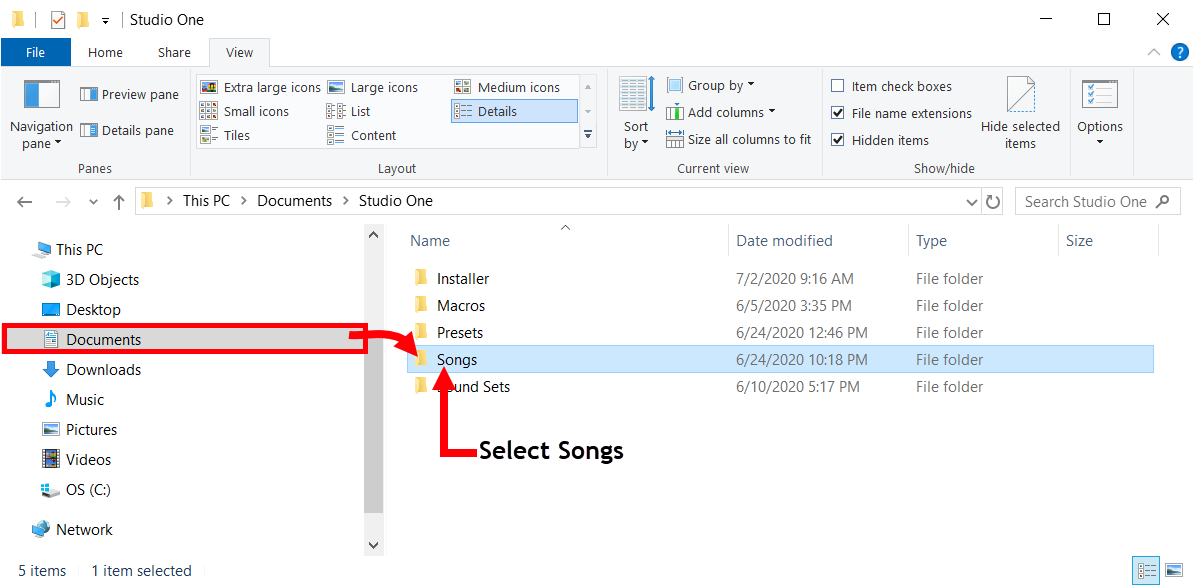The width and height of the screenshot is (1194, 586).
Task: Select the View ribbon tab
Action: point(240,53)
